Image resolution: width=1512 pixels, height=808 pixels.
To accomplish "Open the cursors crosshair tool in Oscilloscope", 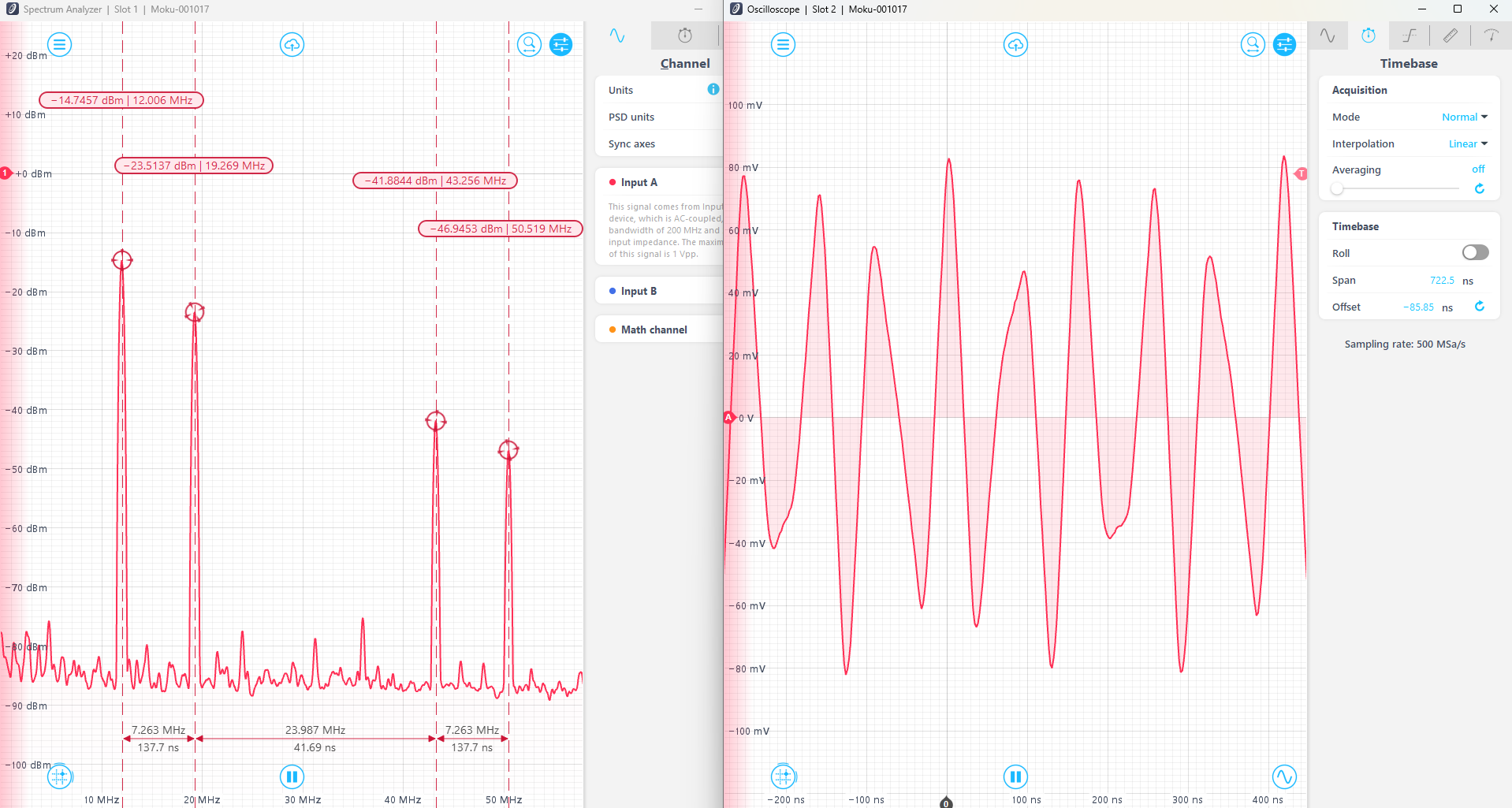I will pos(784,776).
